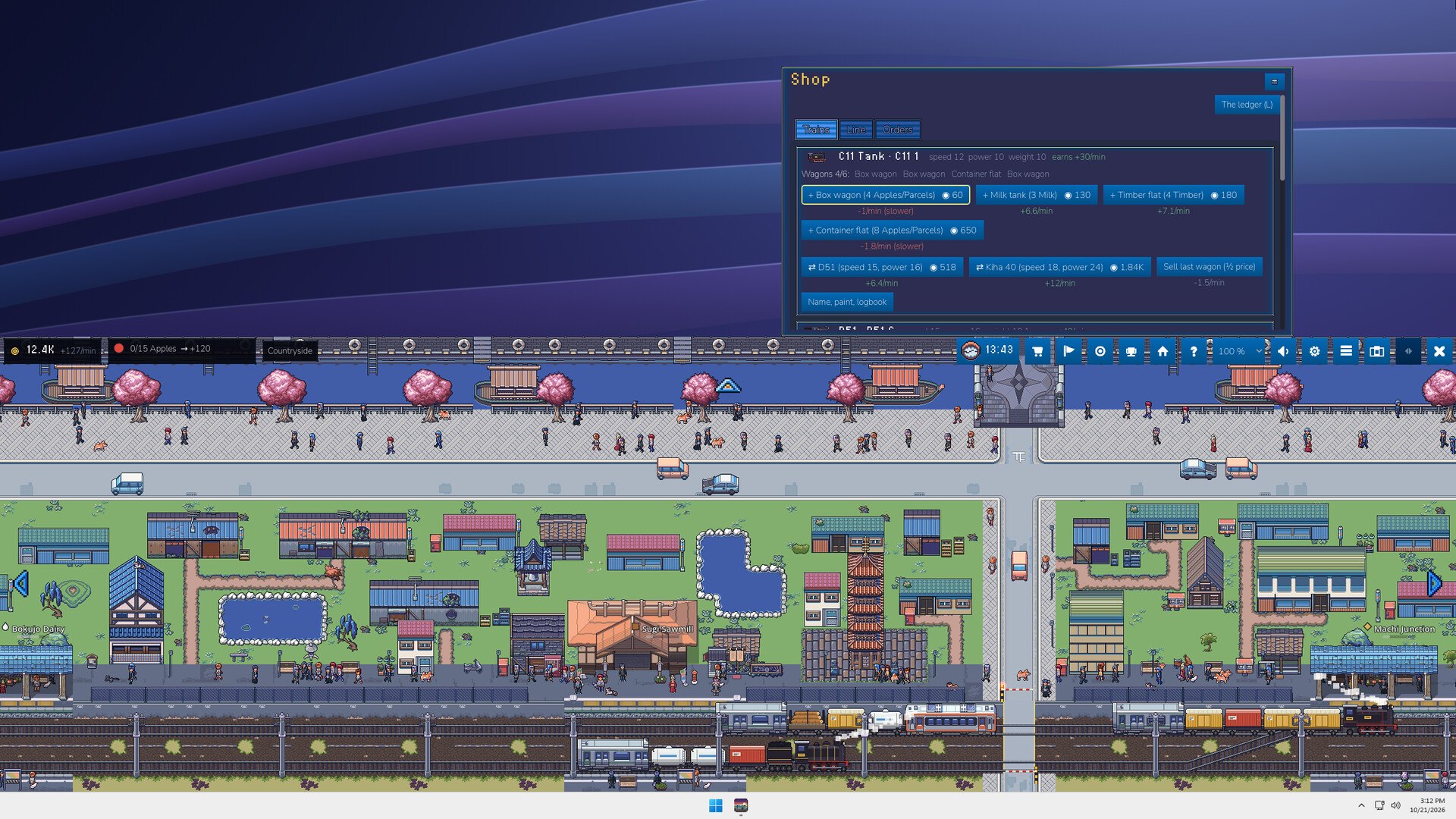Swap engine to Kiha 40 for 1.84K

tap(1059, 267)
